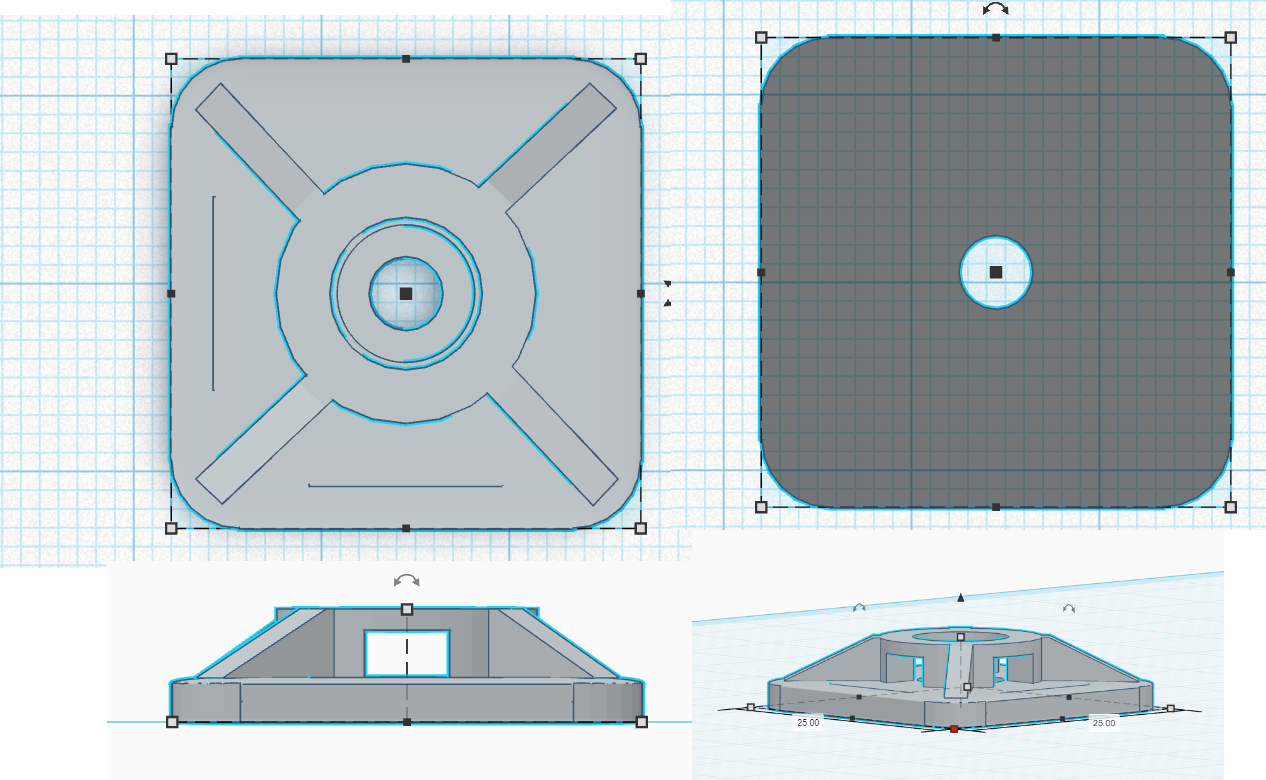
Task: Click the left curved rotation arrow in the perspective view
Action: pyautogui.click(x=858, y=607)
